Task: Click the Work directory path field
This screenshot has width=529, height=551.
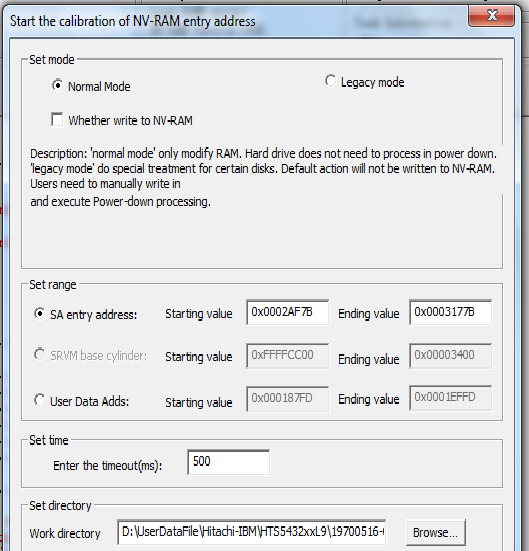Action: point(252,532)
